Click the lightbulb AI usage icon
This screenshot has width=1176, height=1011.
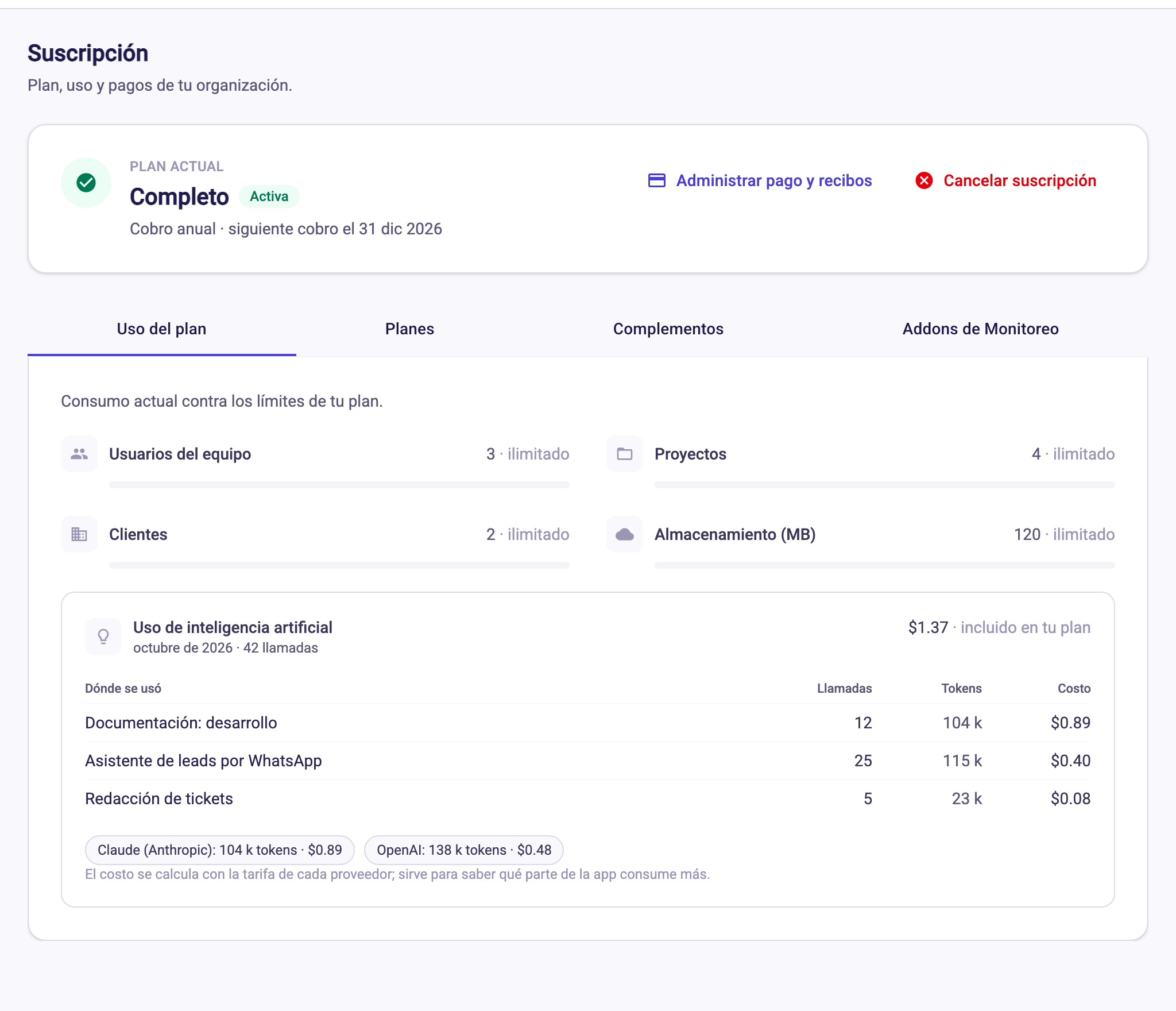pos(103,636)
